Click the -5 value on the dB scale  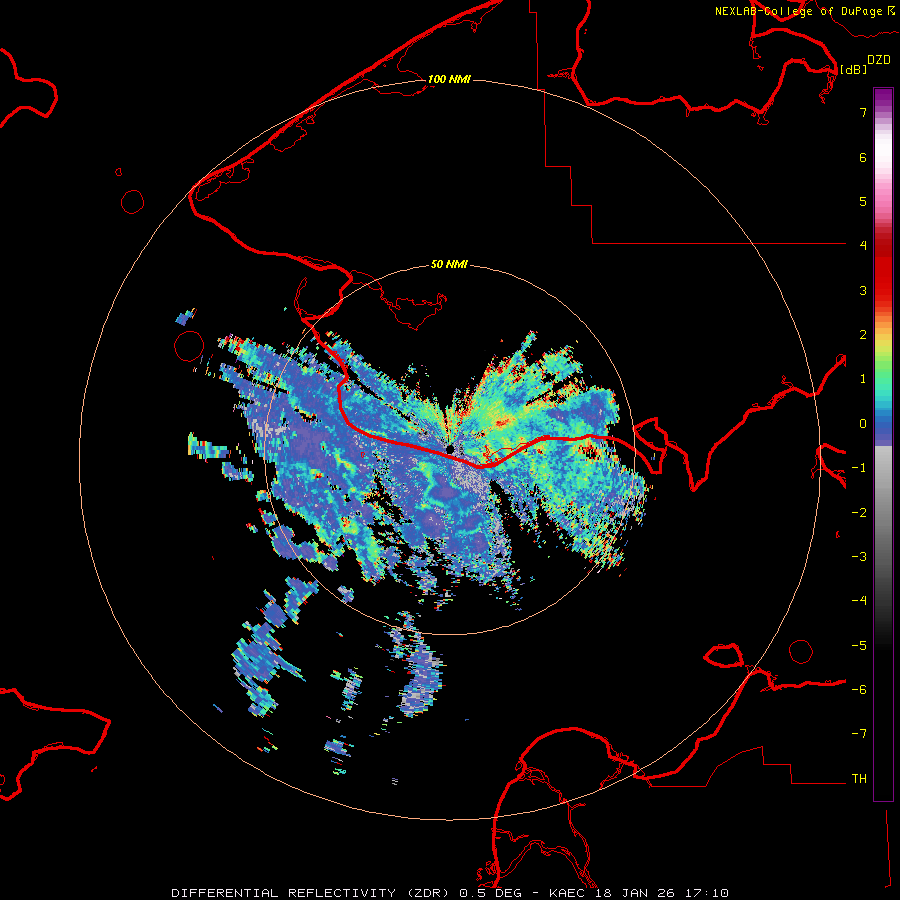(x=859, y=646)
